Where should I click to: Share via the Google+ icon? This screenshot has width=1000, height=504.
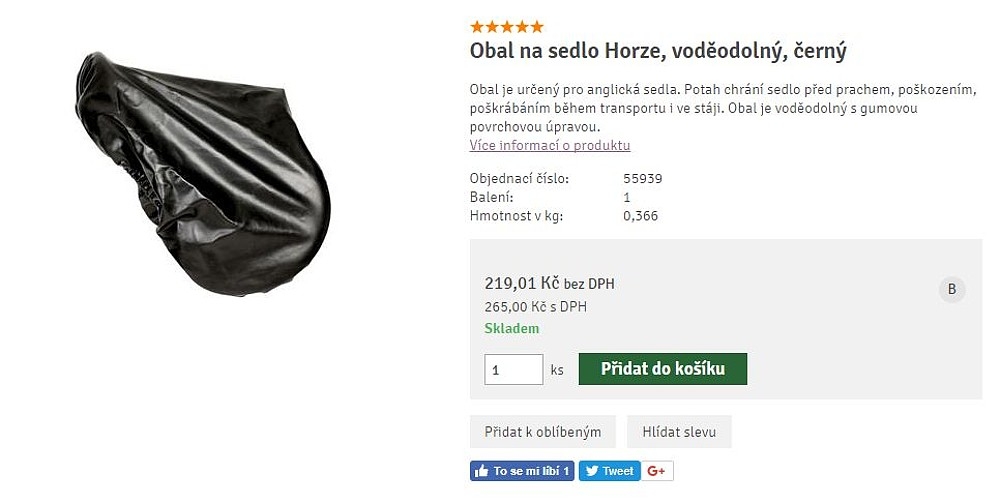point(656,471)
